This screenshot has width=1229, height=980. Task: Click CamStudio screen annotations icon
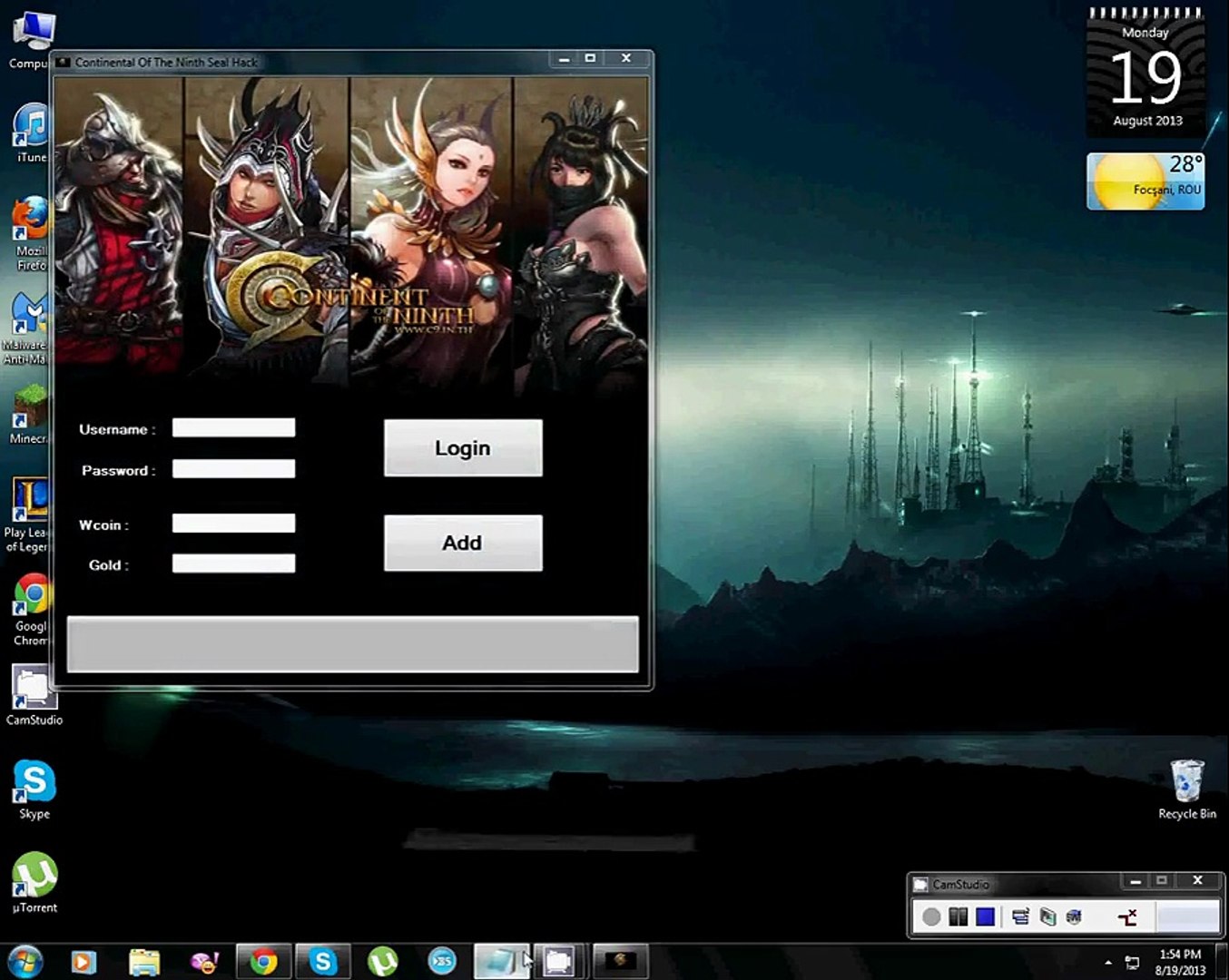[1047, 916]
